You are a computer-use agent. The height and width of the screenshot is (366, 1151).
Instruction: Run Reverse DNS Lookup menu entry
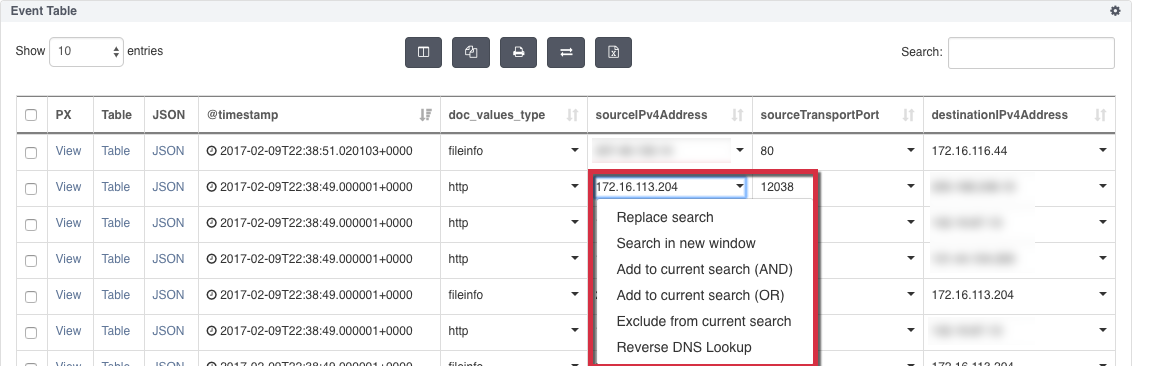(x=684, y=347)
